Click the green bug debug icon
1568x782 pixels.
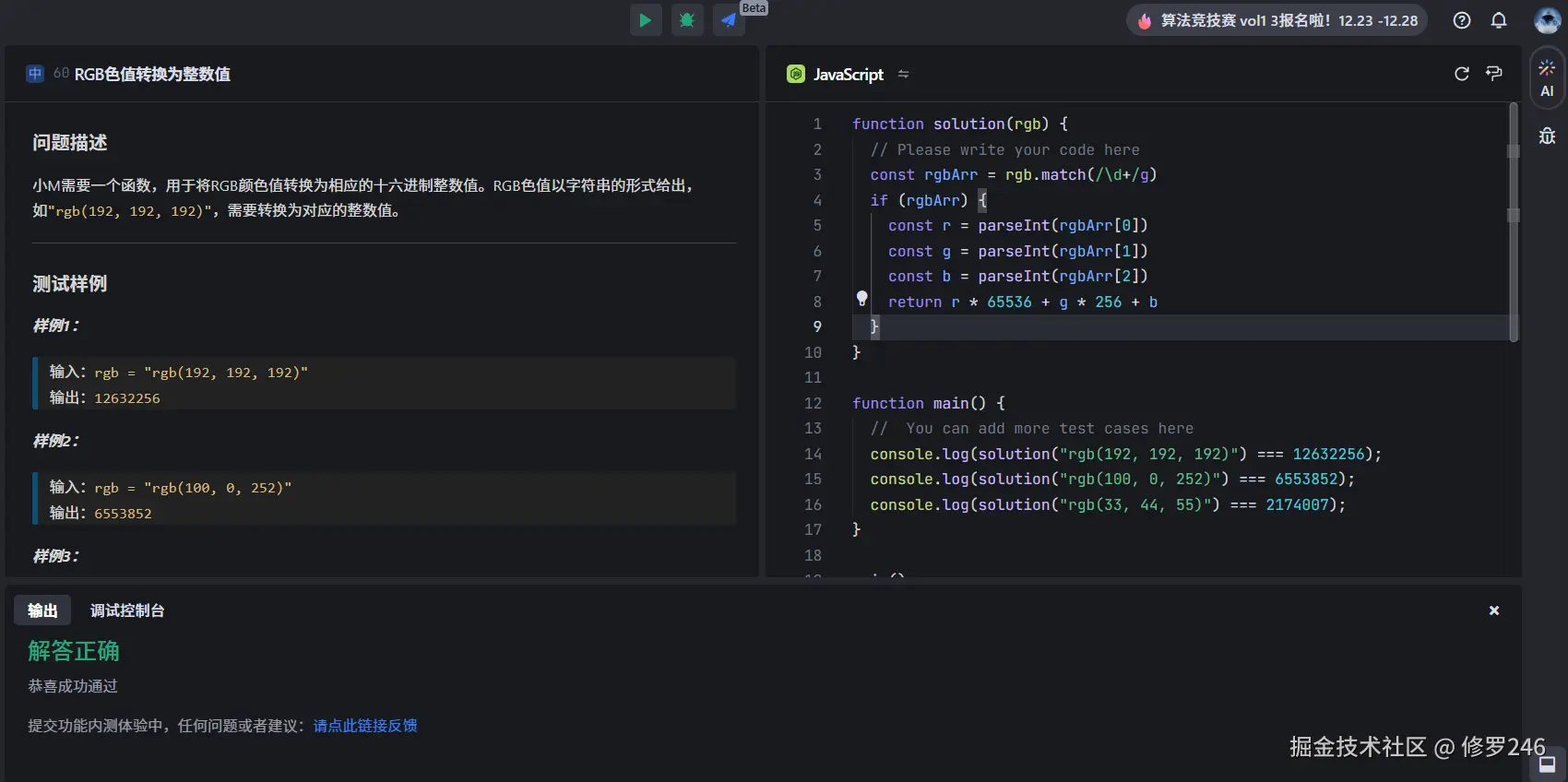click(687, 20)
